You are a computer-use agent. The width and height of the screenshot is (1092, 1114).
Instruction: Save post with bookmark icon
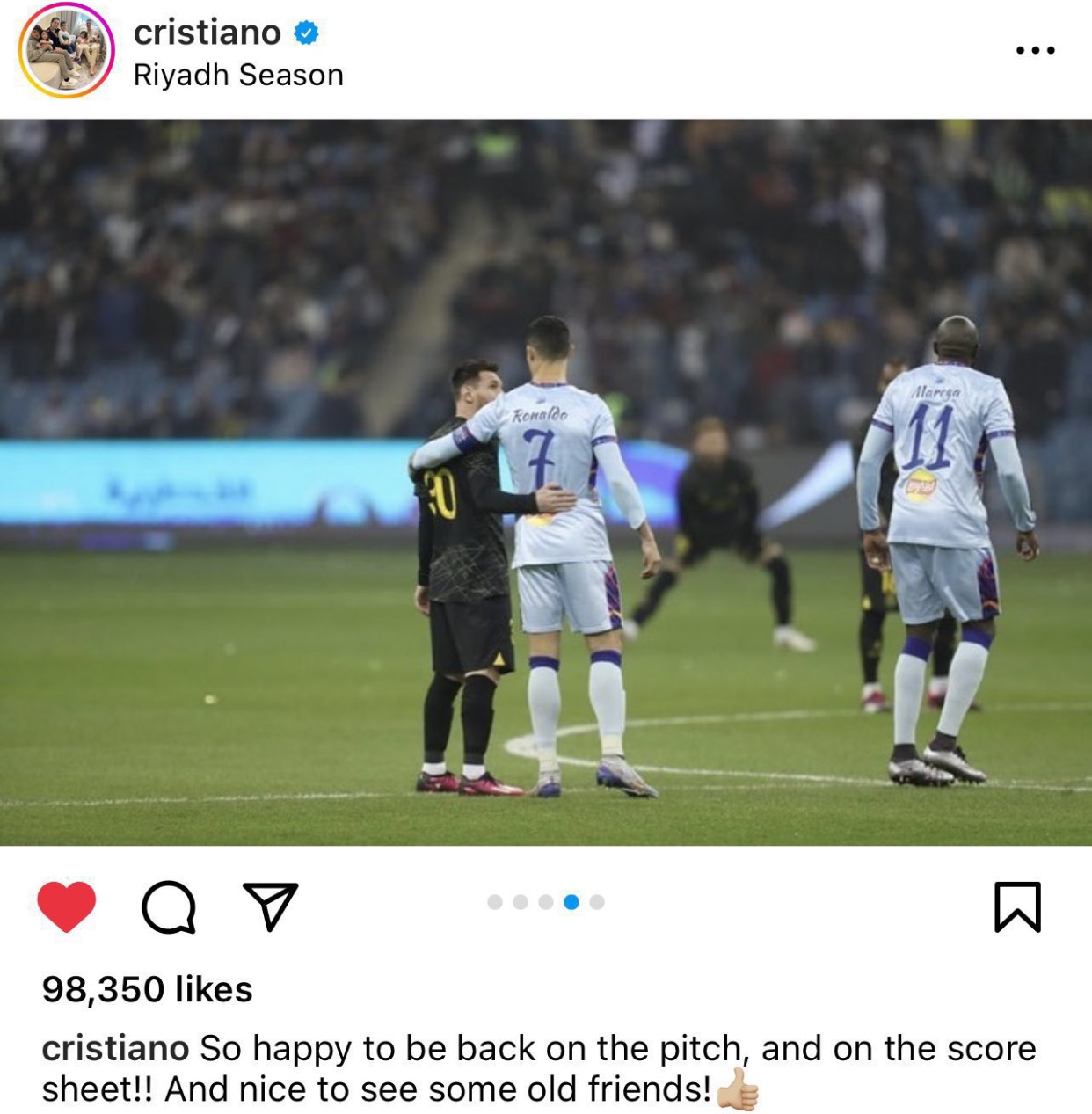[x=1017, y=906]
